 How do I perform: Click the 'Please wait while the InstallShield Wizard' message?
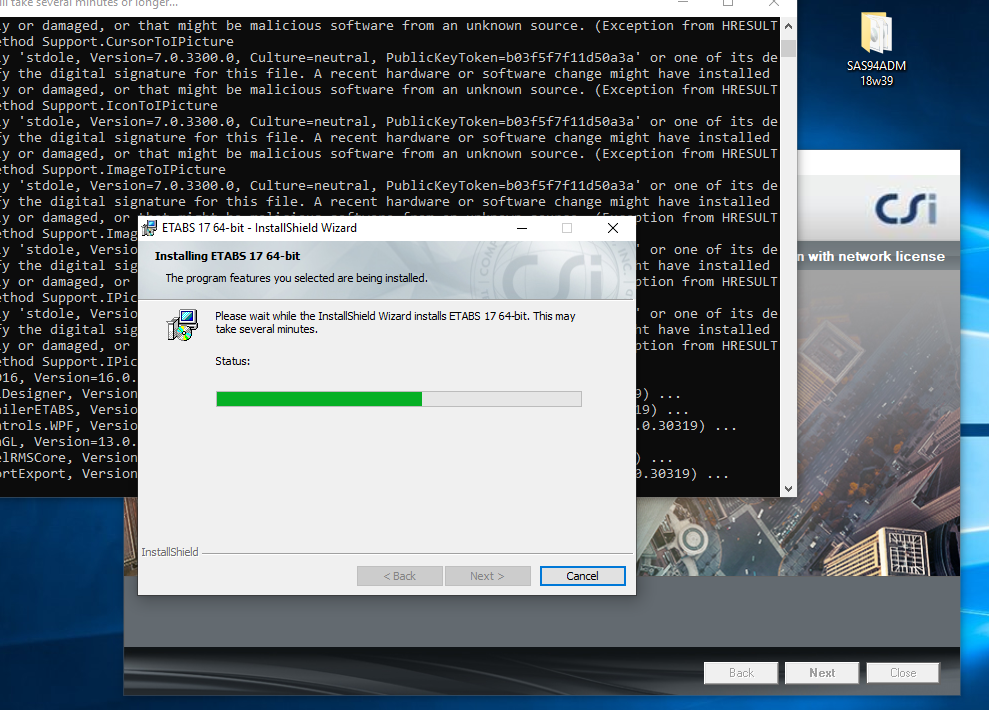tap(395, 322)
